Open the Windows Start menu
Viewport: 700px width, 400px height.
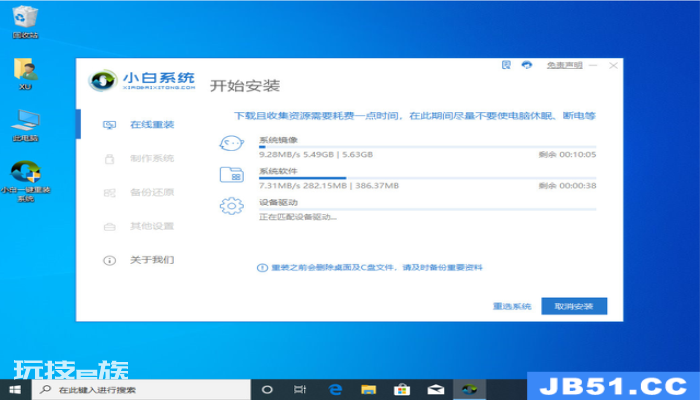coord(15,390)
